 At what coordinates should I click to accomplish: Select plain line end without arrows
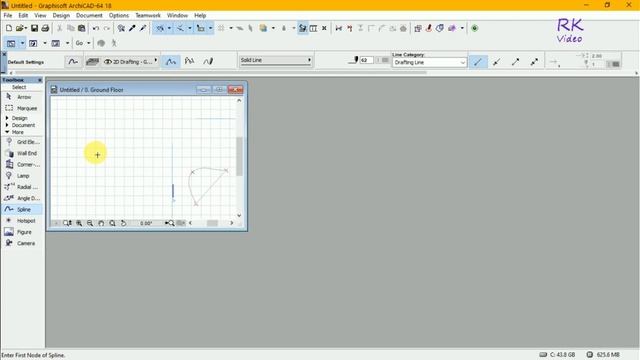tap(478, 62)
